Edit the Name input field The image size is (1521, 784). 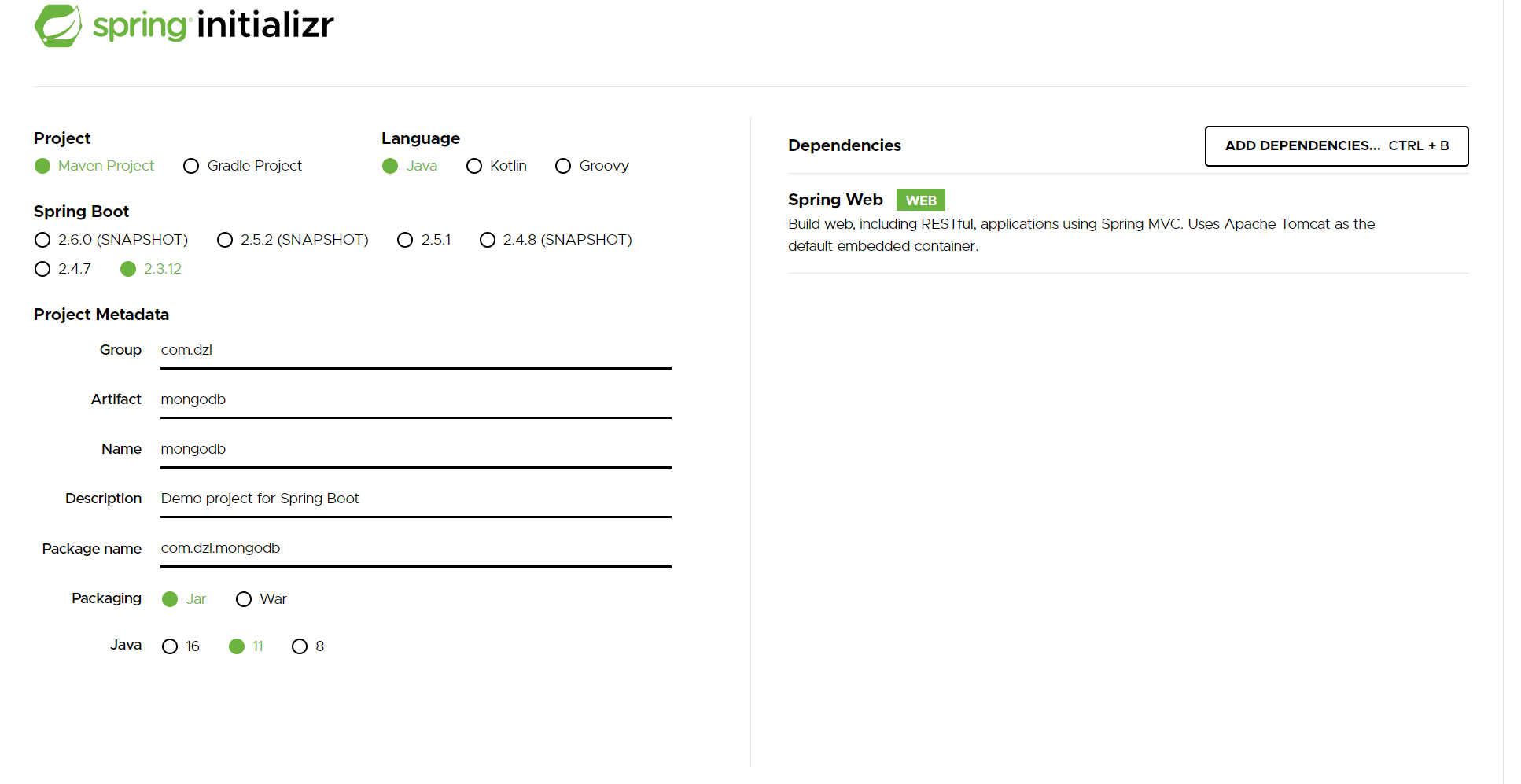[x=416, y=450]
